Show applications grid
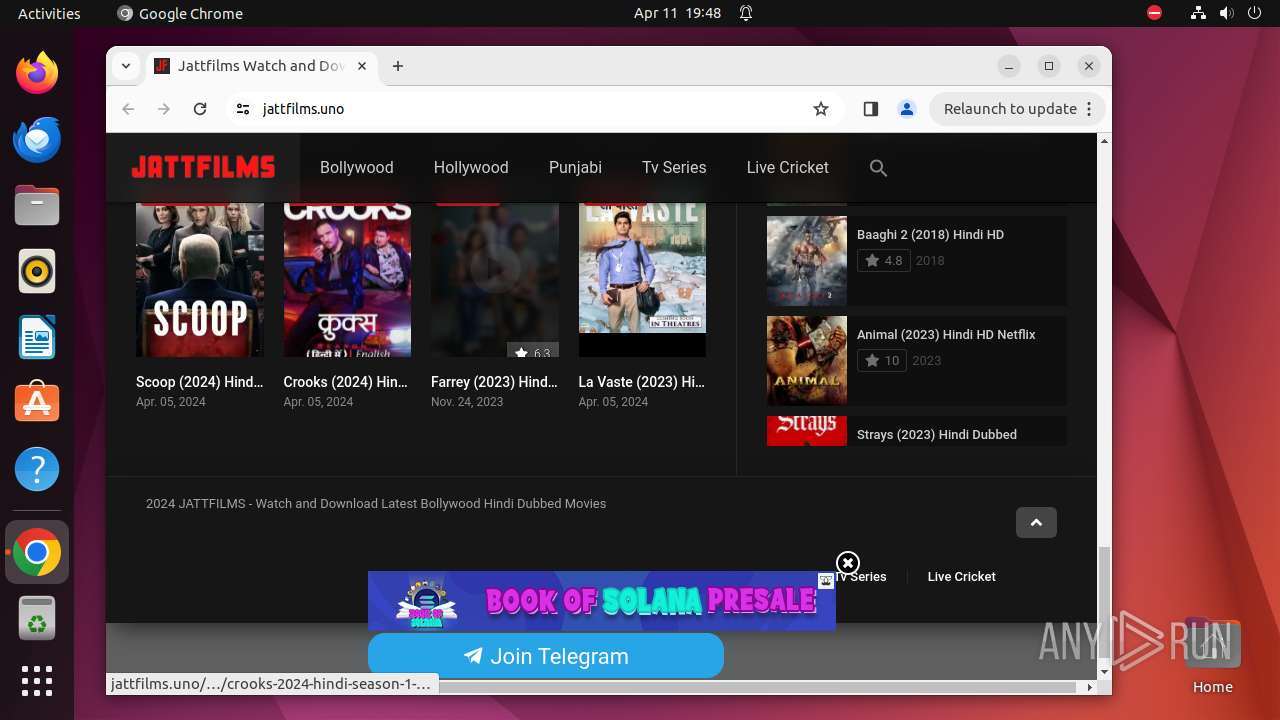 click(37, 681)
